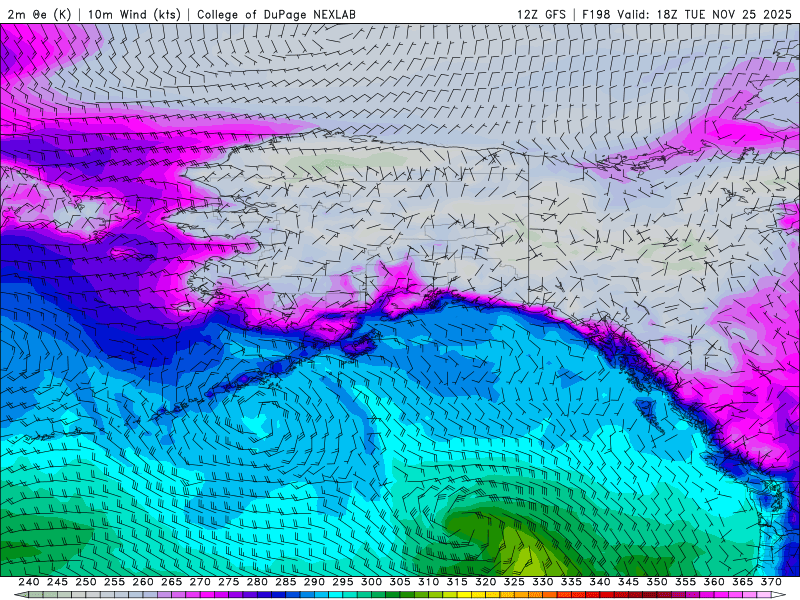Click the 330 value on the color scale
Screen dimensions: 800x600
point(543,582)
